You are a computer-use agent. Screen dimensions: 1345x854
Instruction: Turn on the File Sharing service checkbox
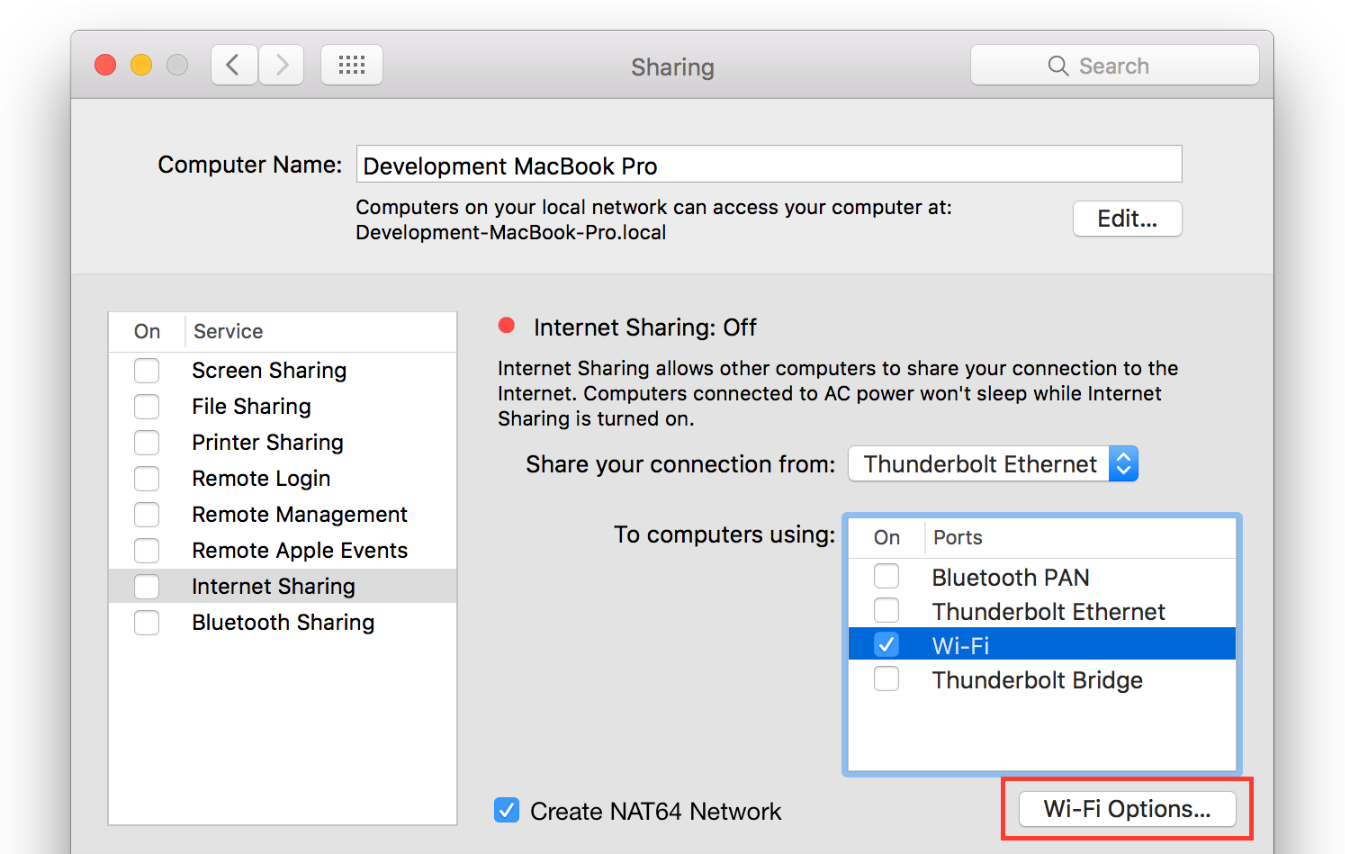point(147,407)
